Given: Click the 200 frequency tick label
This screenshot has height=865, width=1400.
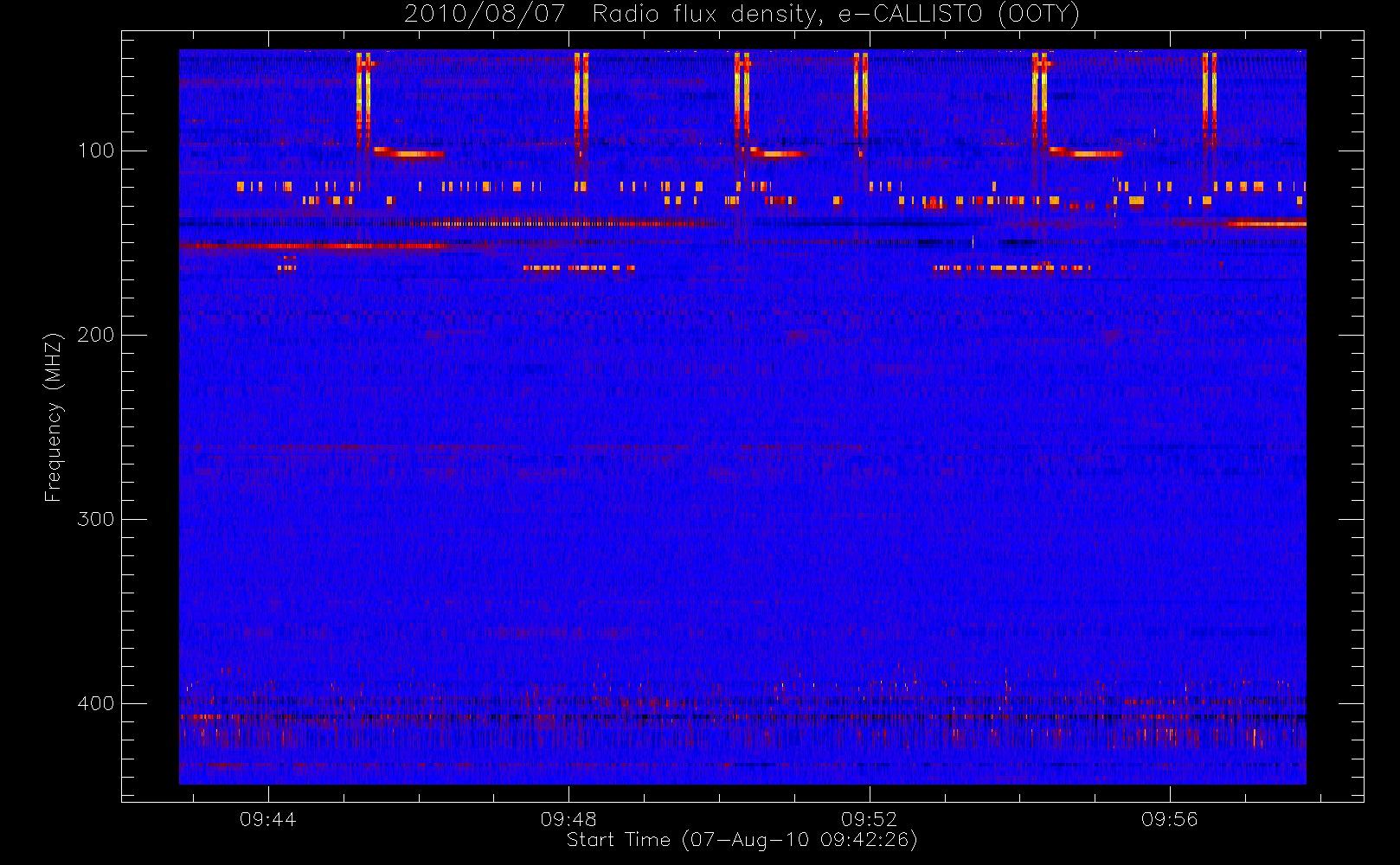Looking at the screenshot, I should click(x=96, y=335).
